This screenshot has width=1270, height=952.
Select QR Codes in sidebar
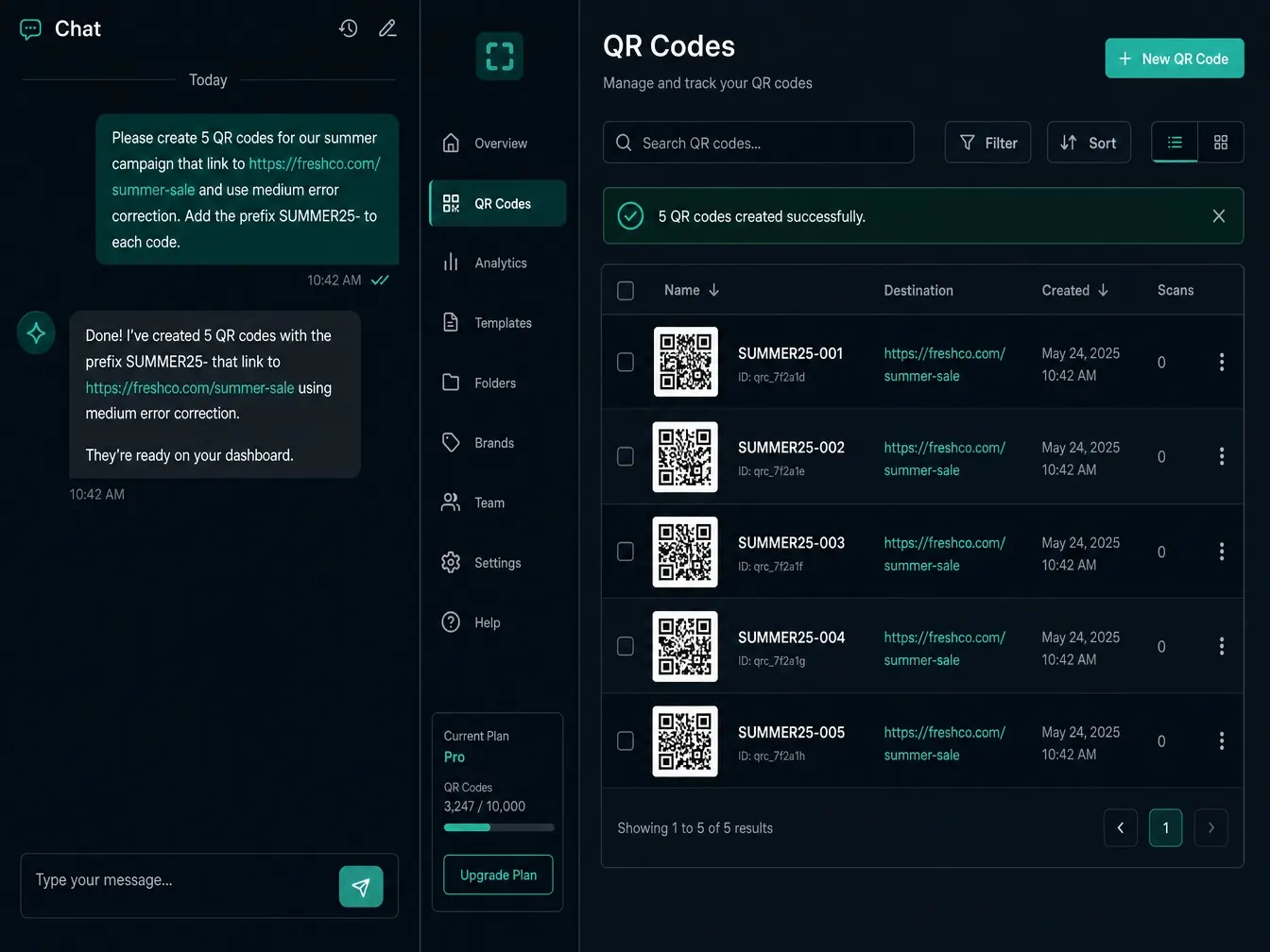click(498, 203)
